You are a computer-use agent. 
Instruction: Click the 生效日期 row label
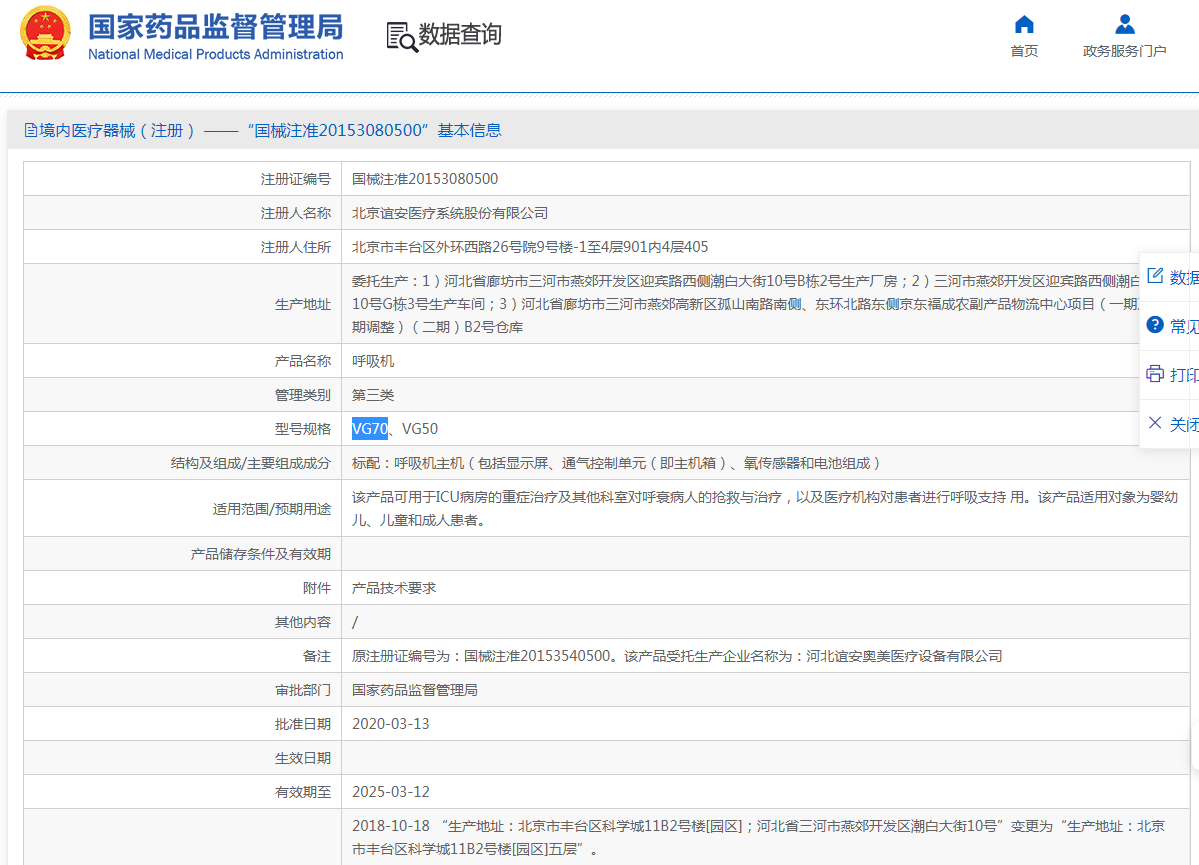point(303,758)
